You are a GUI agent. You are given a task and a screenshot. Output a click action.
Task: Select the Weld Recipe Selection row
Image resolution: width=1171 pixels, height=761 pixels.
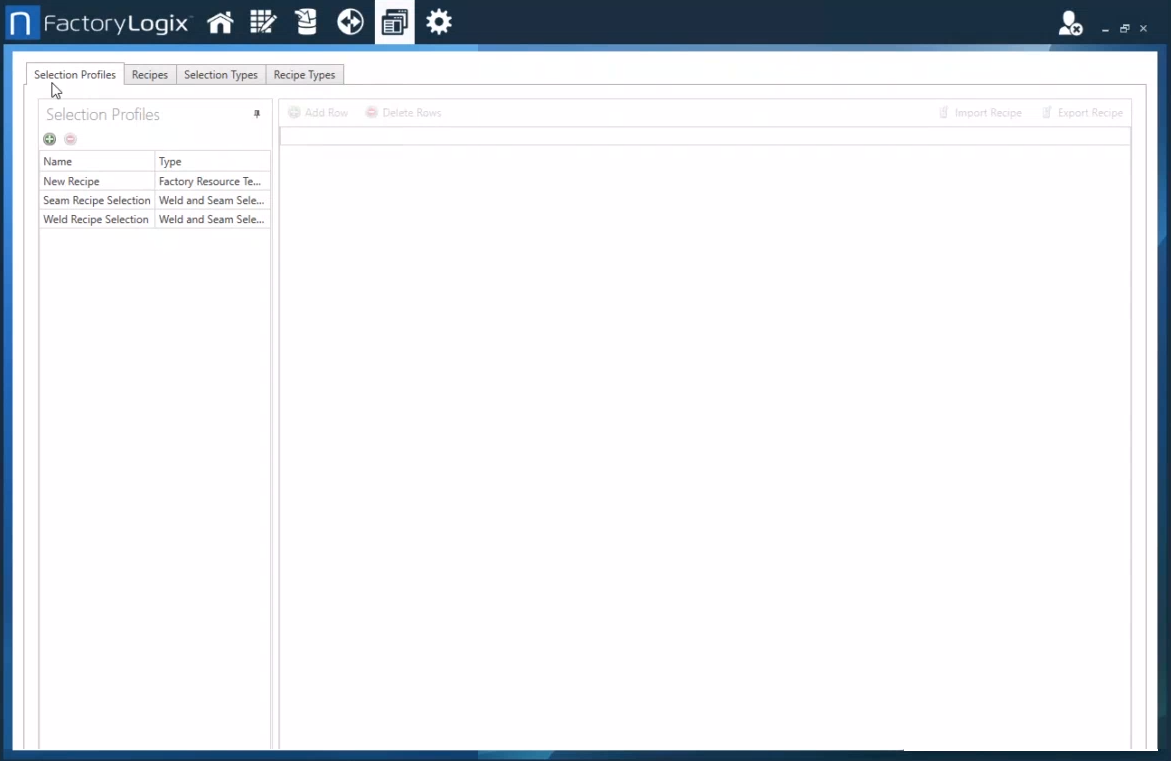tap(96, 219)
